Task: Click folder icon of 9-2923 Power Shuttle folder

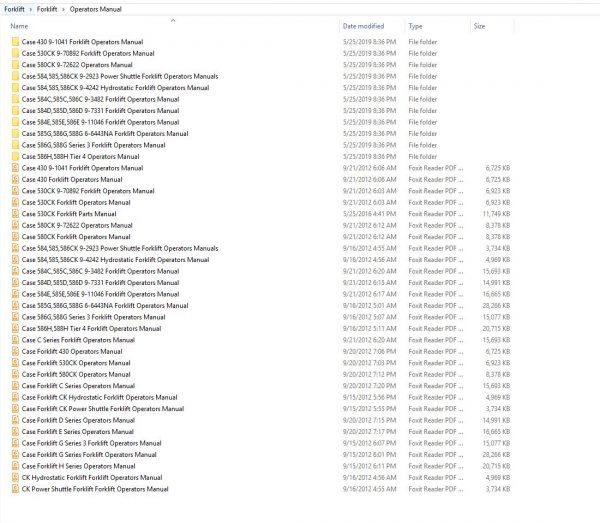Action: pyautogui.click(x=15, y=76)
